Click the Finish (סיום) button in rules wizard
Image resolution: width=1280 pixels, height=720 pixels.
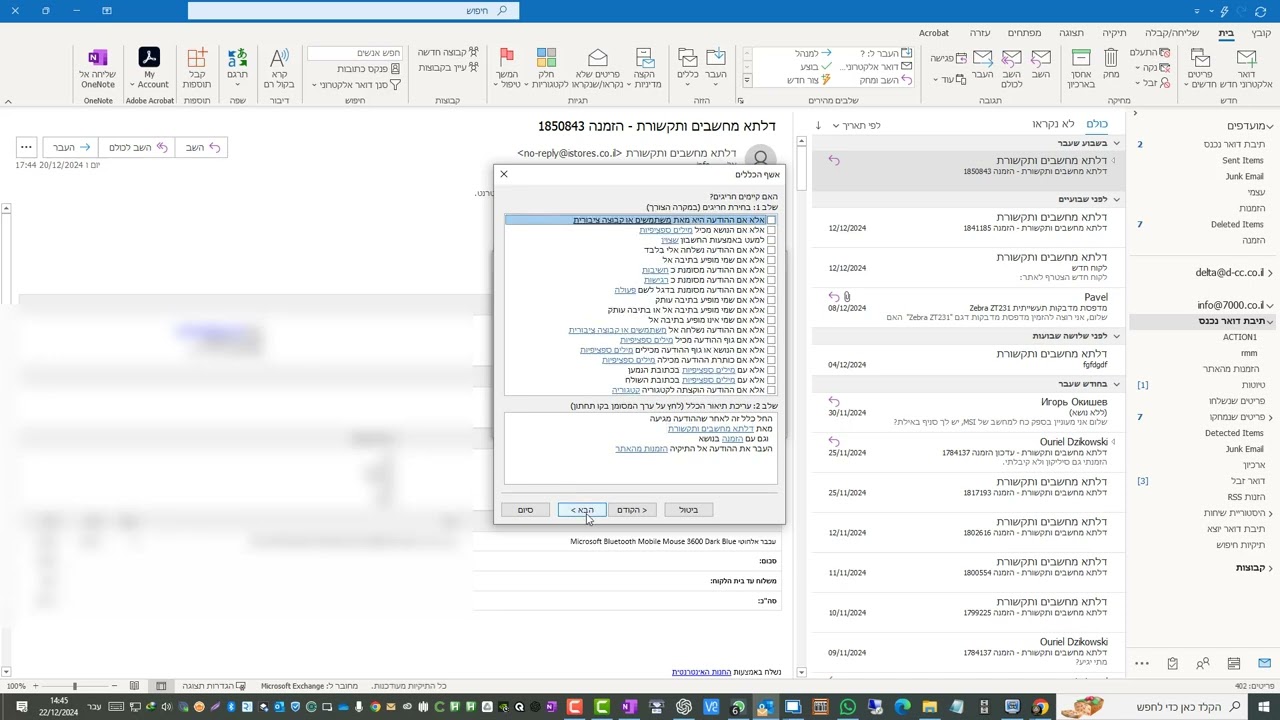[525, 510]
